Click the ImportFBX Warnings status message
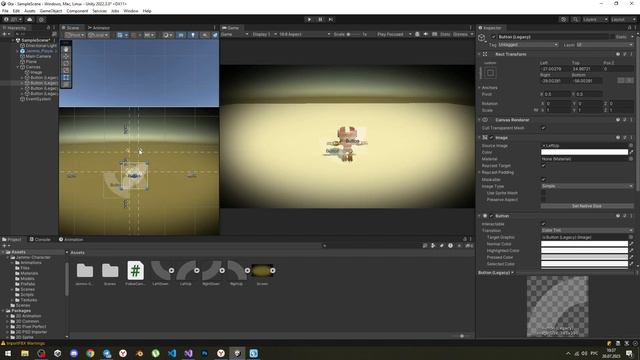This screenshot has height=360, width=640. click(x=25, y=343)
